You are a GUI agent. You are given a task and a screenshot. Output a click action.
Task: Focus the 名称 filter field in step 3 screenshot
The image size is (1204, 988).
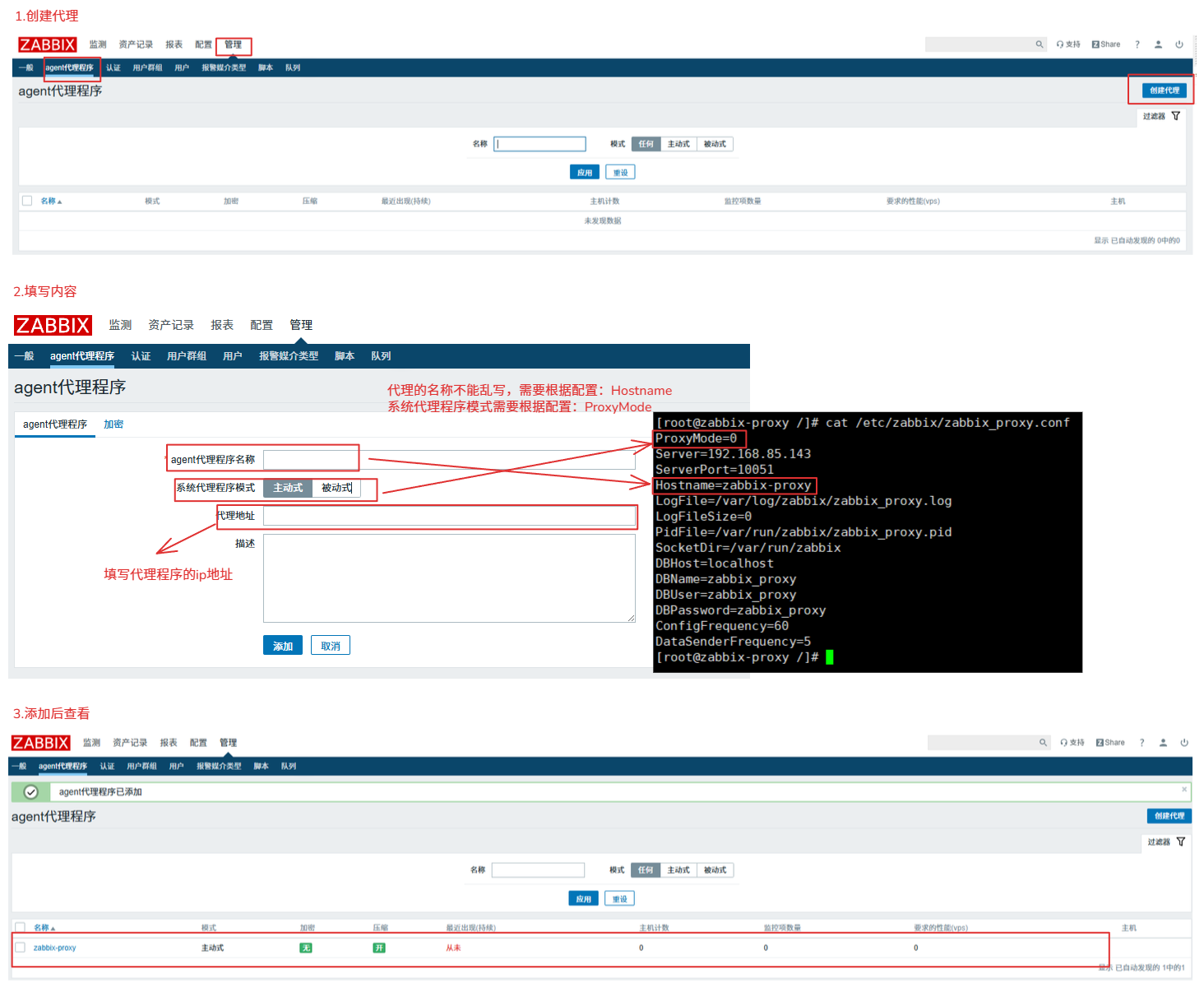click(538, 870)
